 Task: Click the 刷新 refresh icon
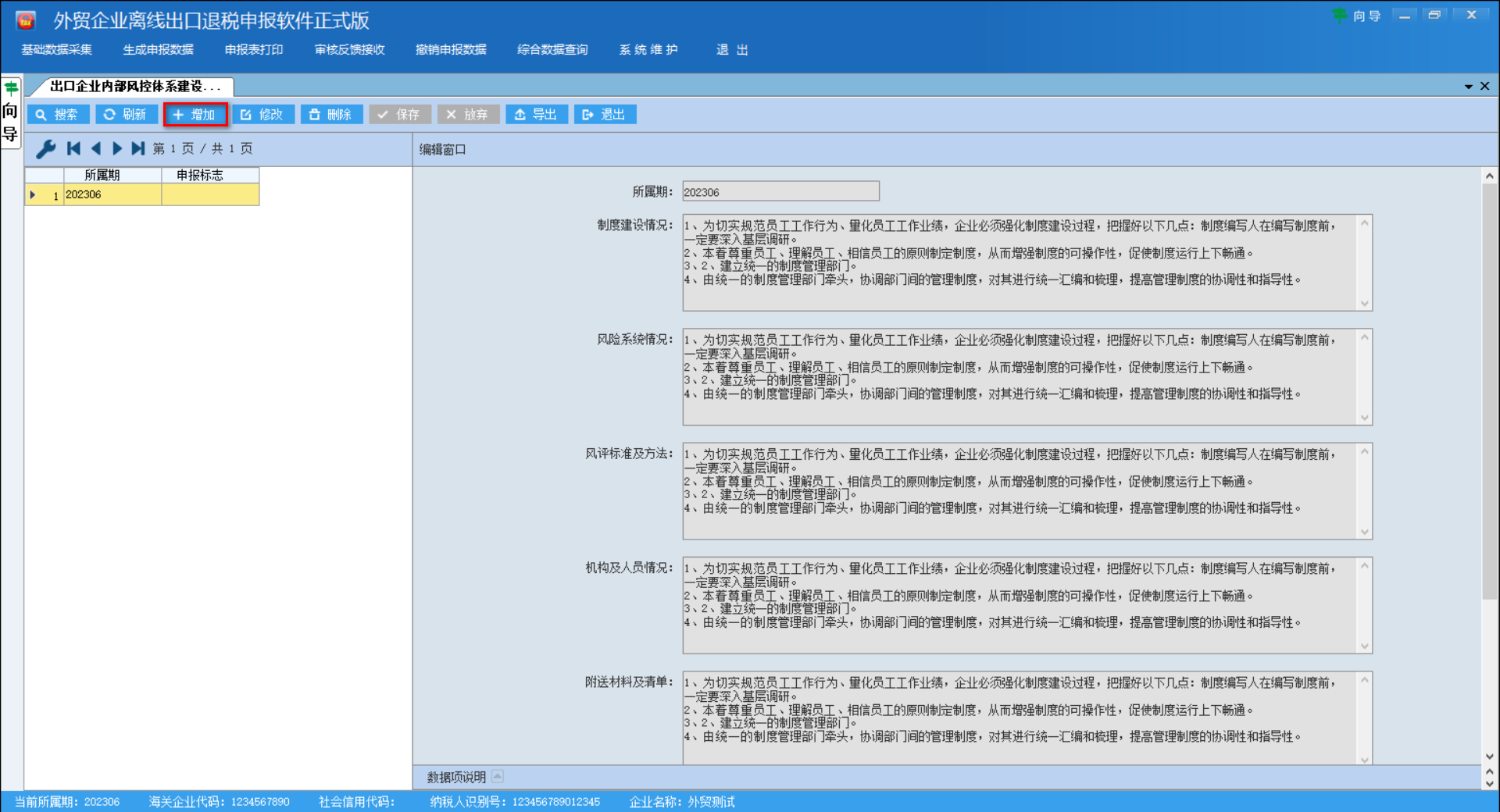tap(109, 114)
